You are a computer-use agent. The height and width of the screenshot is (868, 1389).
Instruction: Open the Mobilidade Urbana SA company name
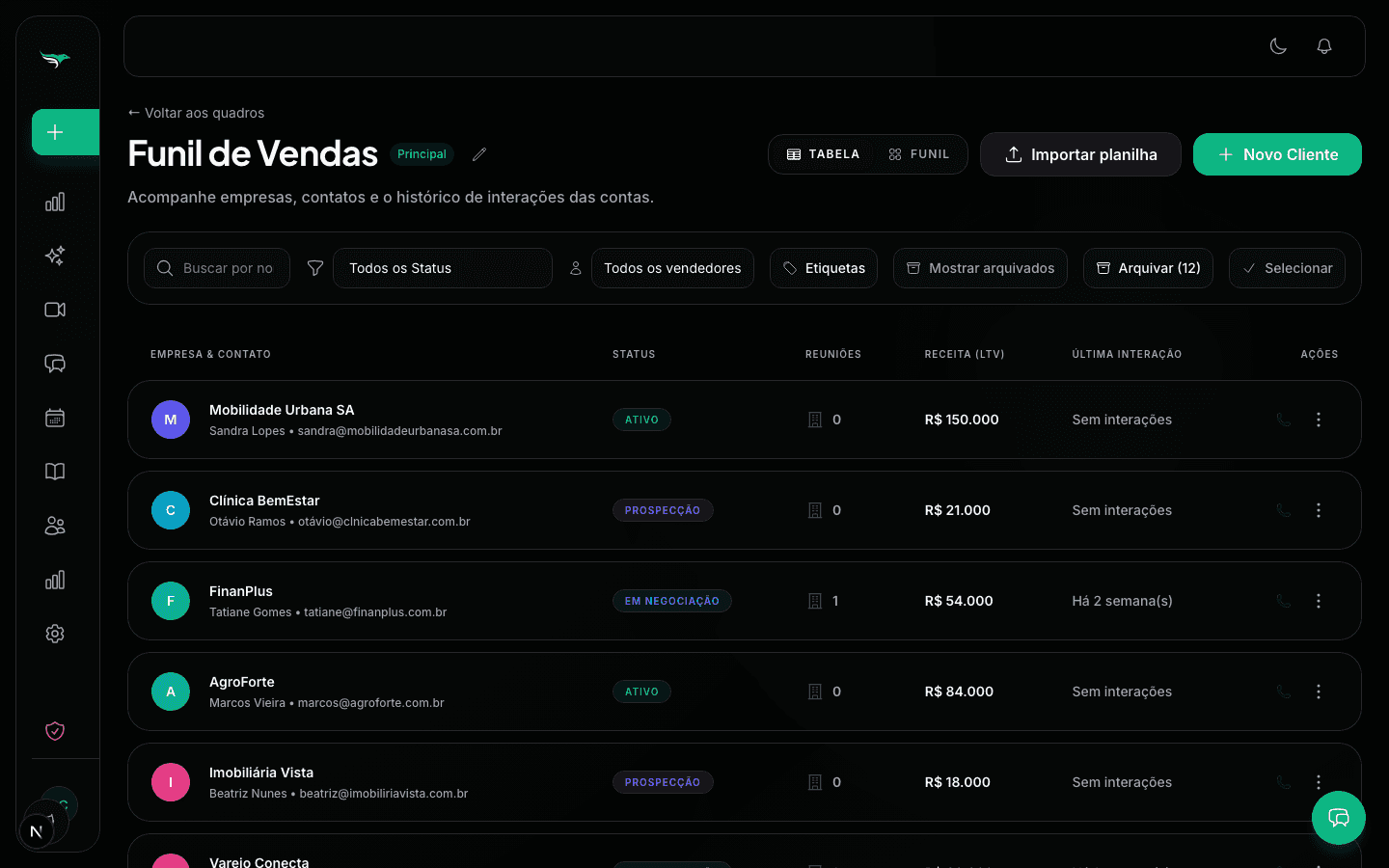click(282, 410)
